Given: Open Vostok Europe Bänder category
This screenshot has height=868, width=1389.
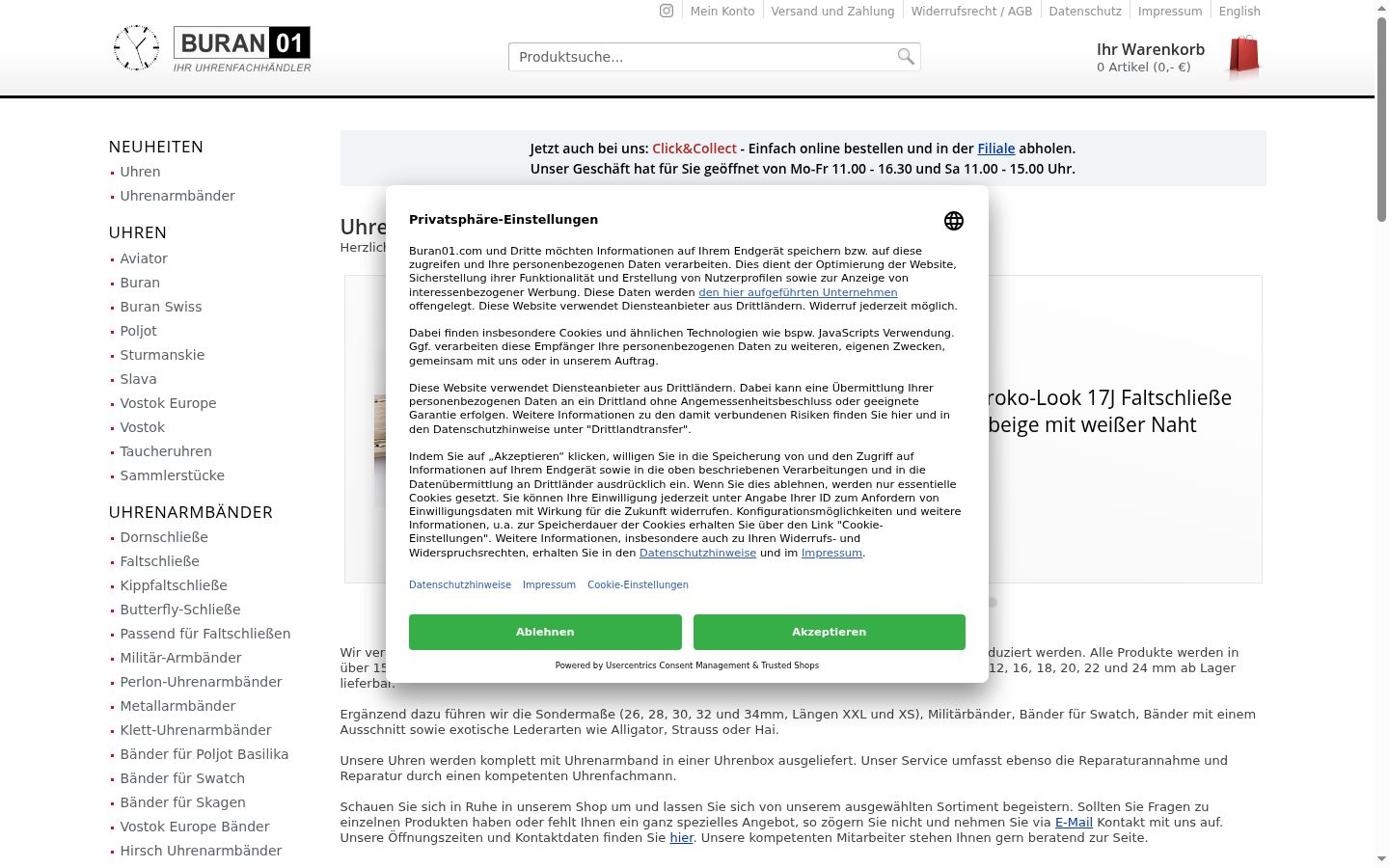Looking at the screenshot, I should pos(195,827).
